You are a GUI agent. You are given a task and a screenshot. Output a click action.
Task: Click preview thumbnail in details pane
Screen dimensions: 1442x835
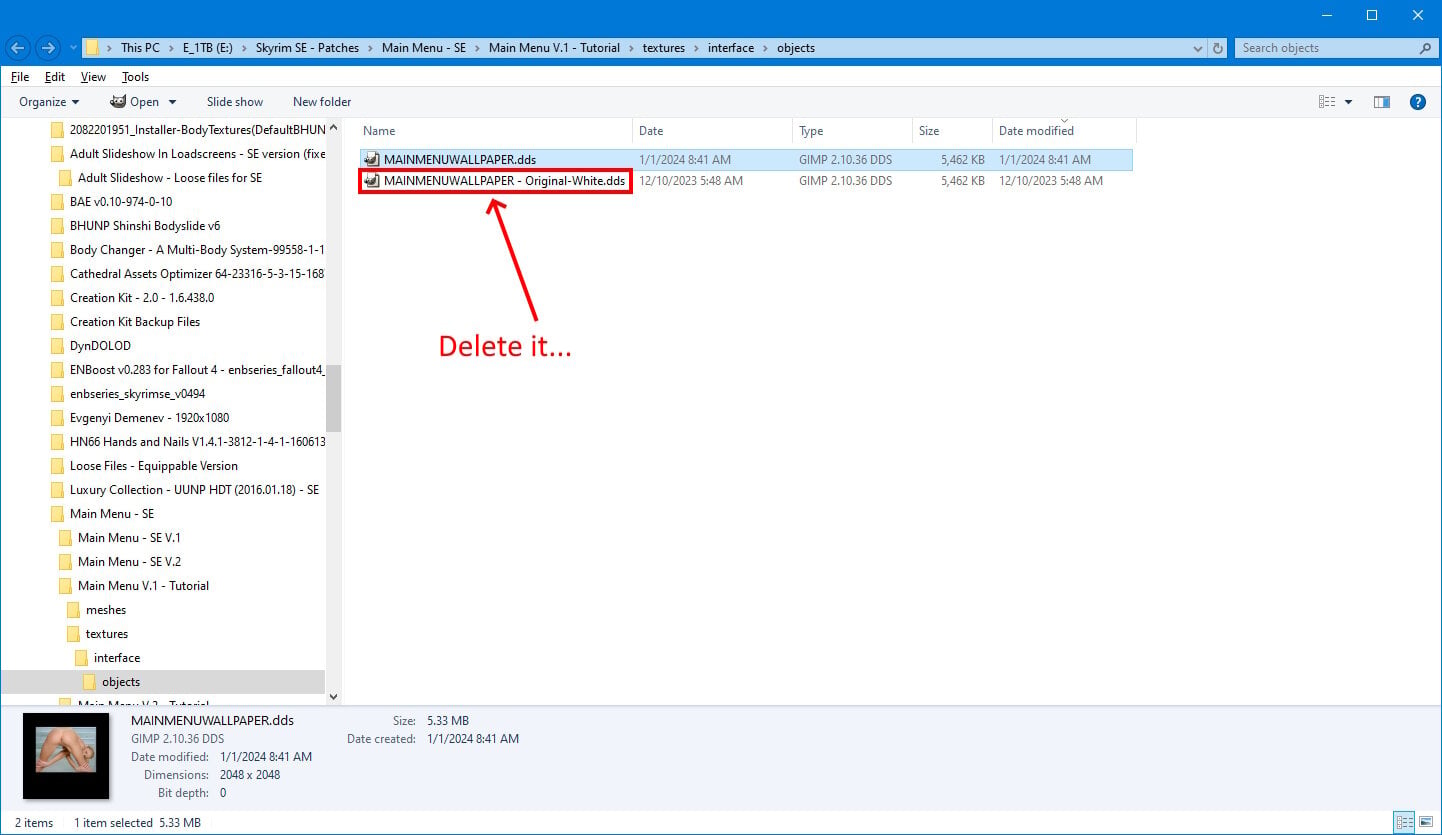point(66,755)
